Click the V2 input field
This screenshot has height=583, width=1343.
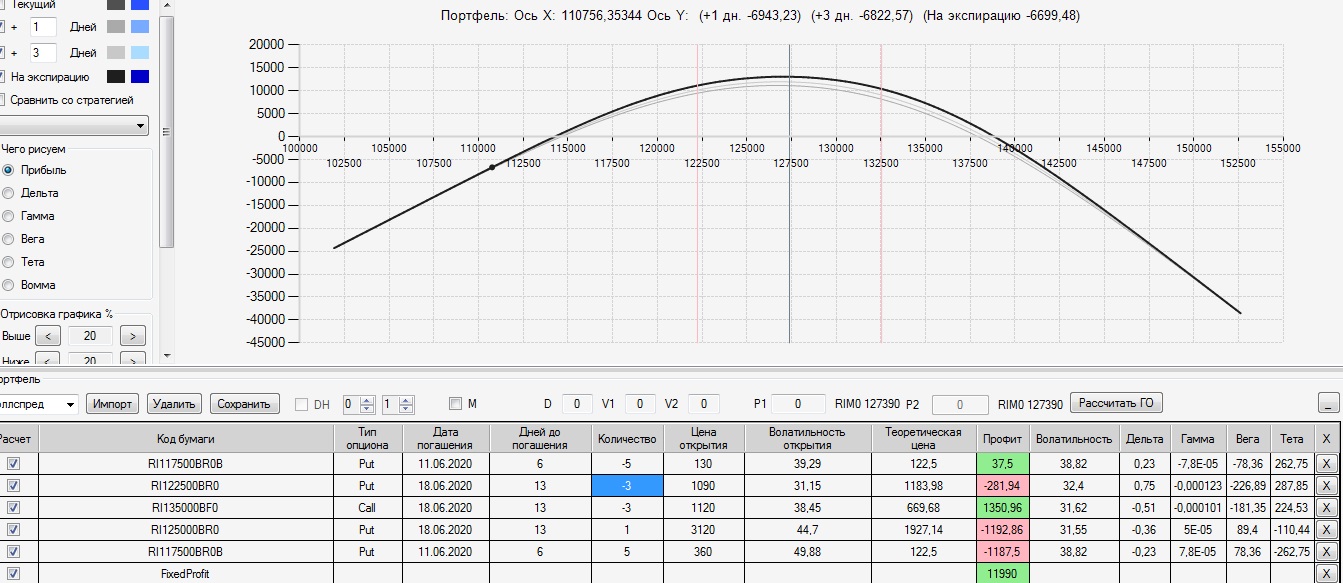[704, 404]
